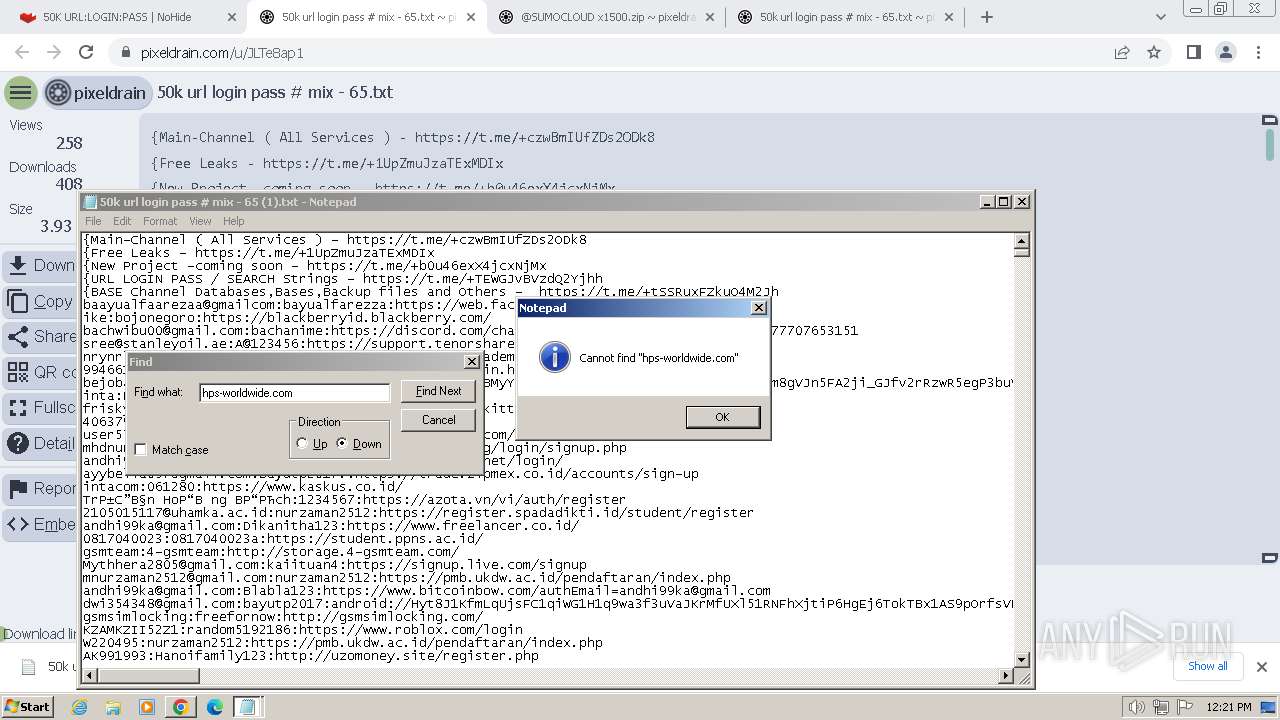Close the Notepad message dialog
1280x720 pixels.
(x=758, y=308)
